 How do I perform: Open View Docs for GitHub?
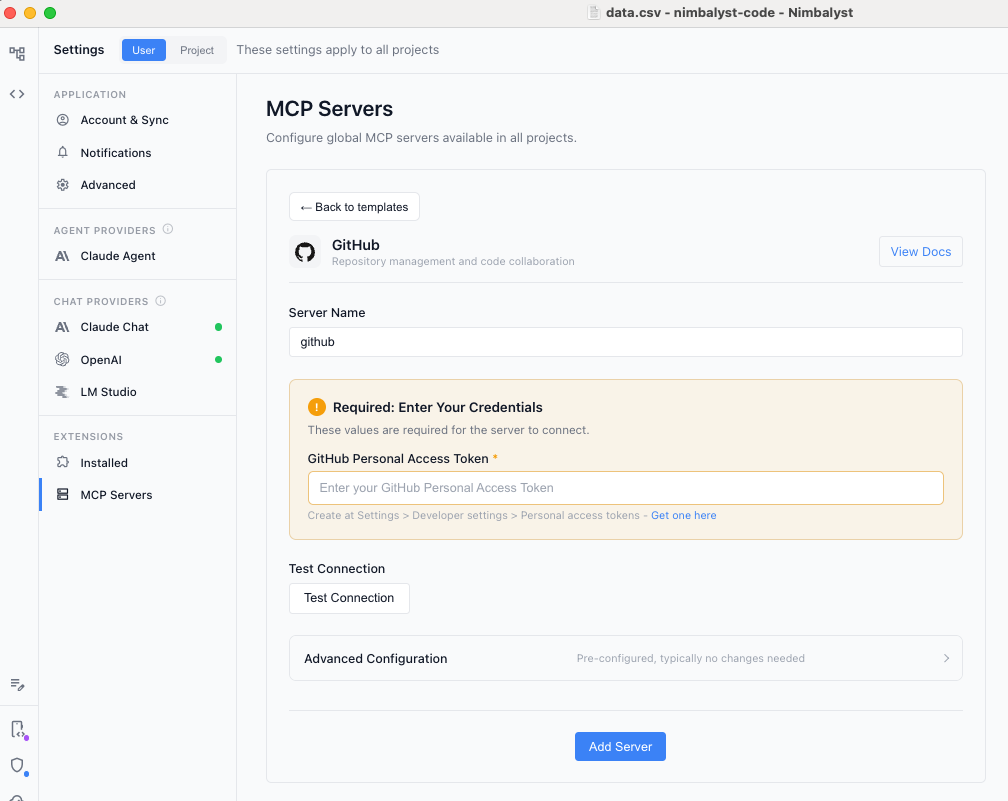[x=921, y=251]
